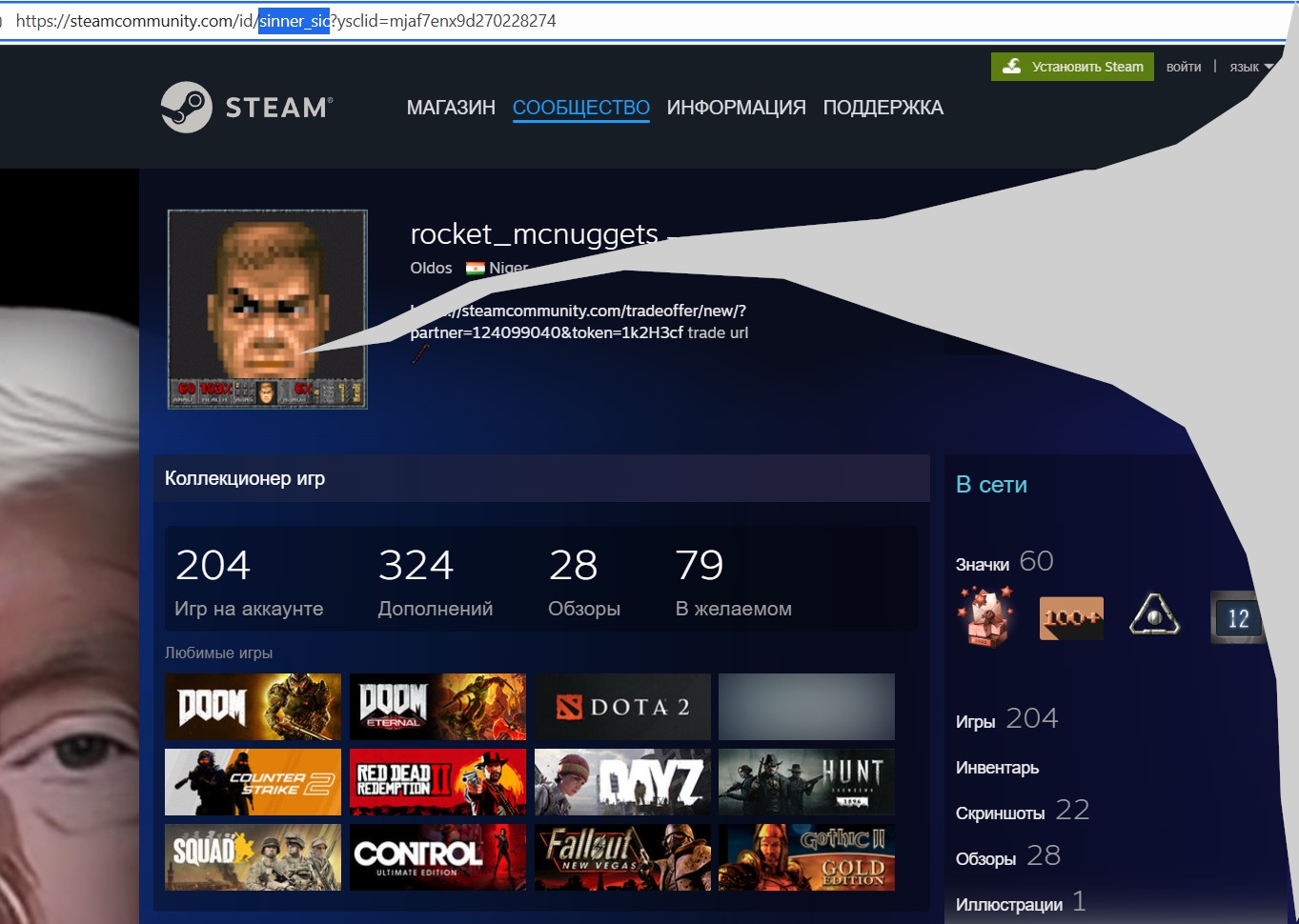Open the 204 Игр на аккаунте stat
The height and width of the screenshot is (924, 1299).
pos(249,581)
